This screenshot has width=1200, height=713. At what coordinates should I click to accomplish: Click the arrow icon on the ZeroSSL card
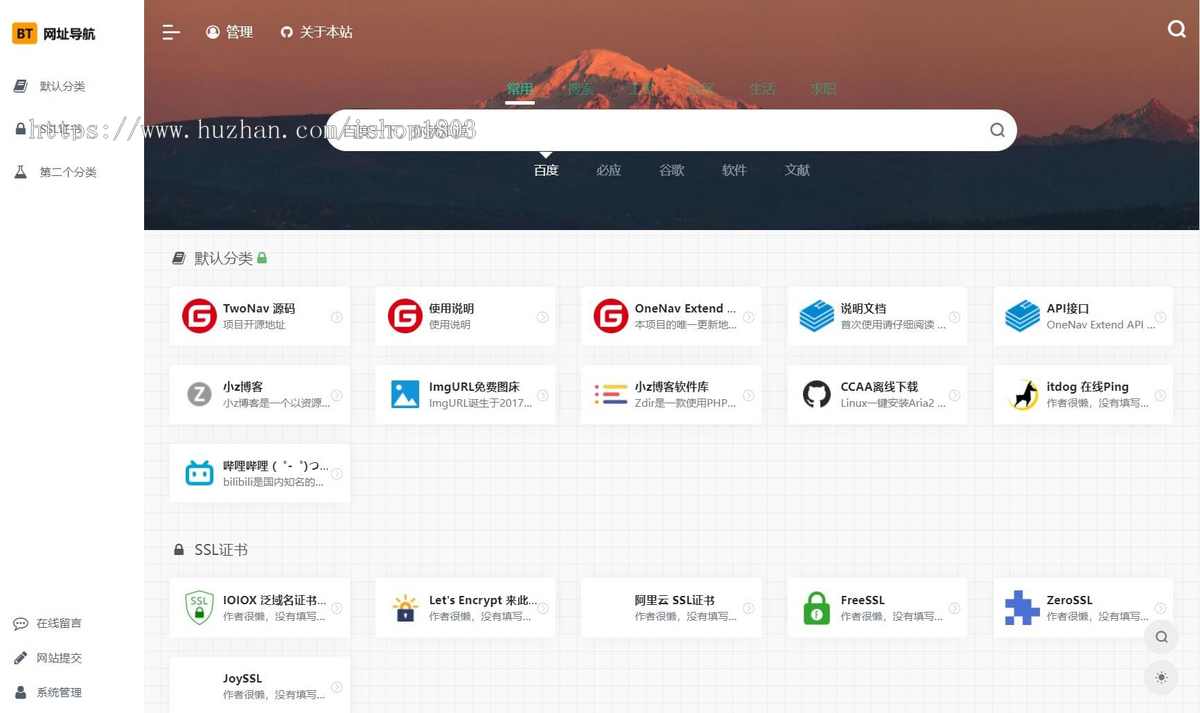(1161, 608)
